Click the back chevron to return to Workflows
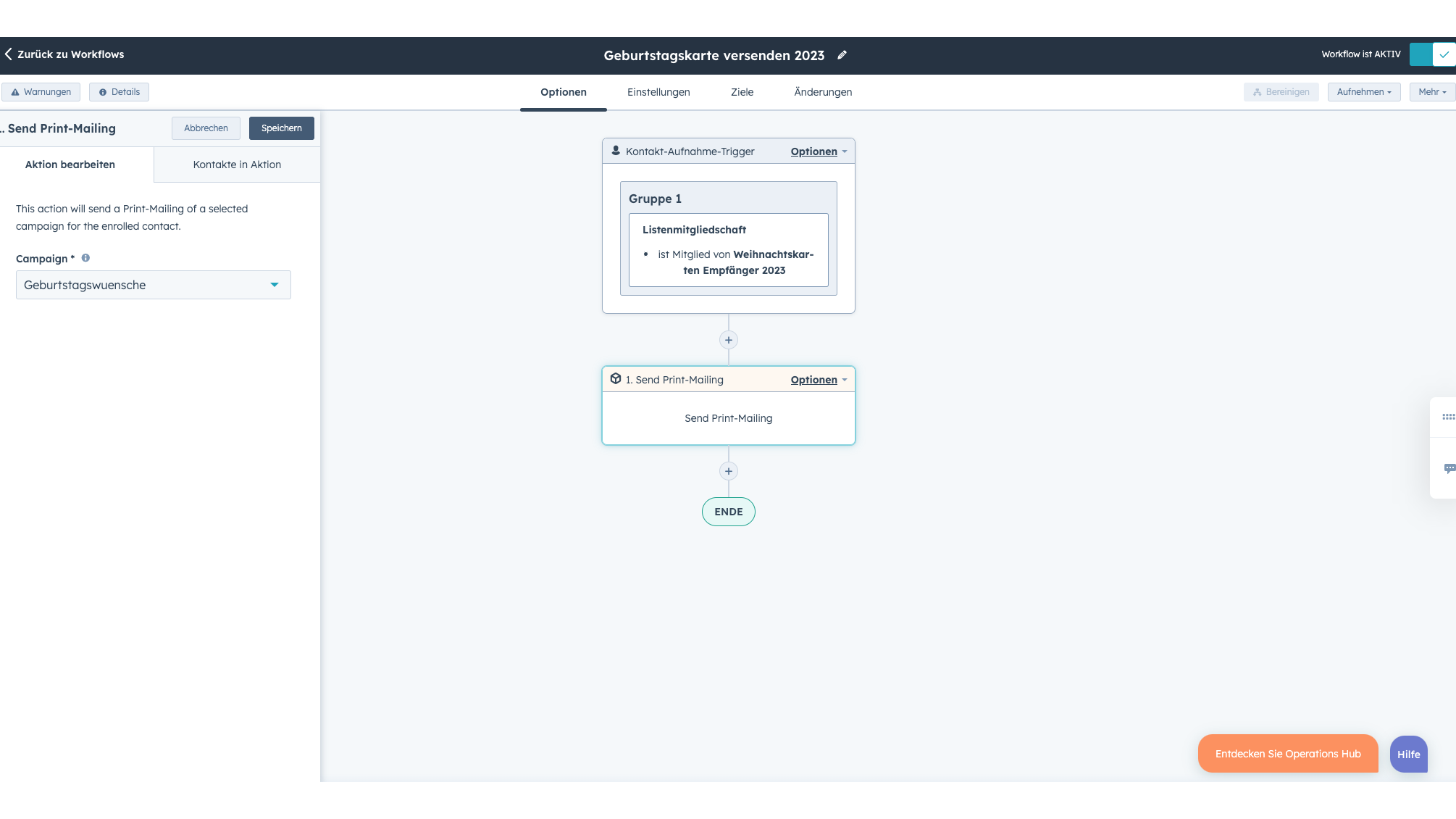1456x819 pixels. [x=8, y=54]
